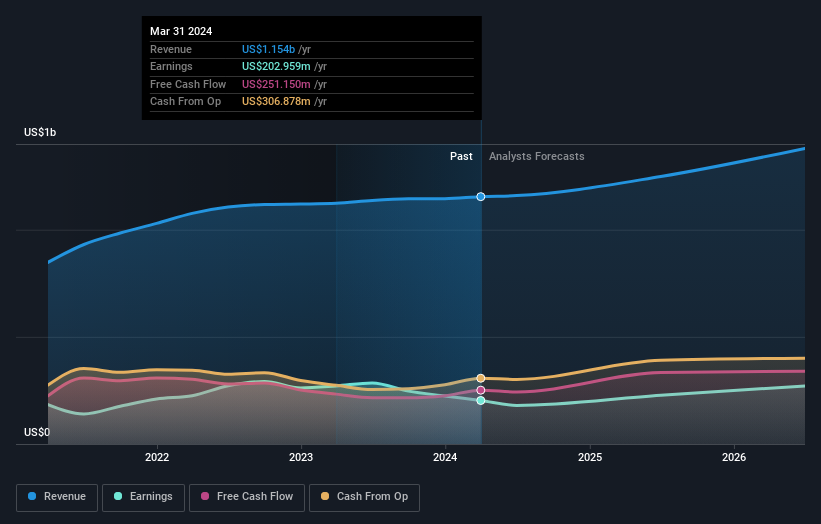821x524 pixels.
Task: Click the Free Cash Flow pink data point marker
Action: (481, 391)
